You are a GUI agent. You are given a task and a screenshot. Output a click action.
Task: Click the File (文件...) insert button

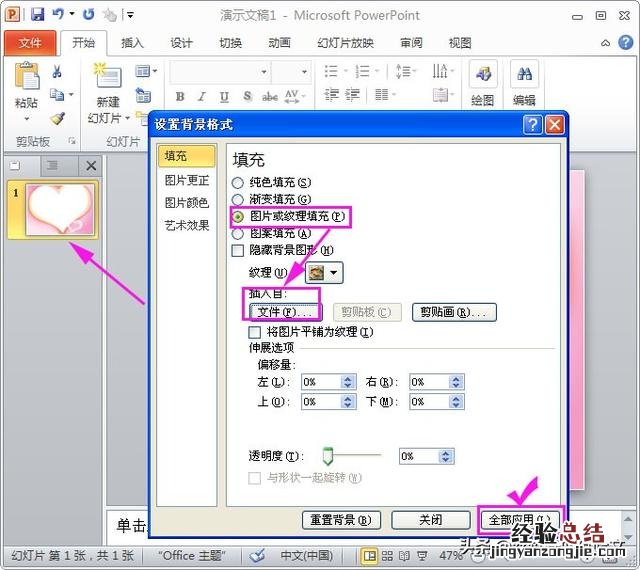283,312
